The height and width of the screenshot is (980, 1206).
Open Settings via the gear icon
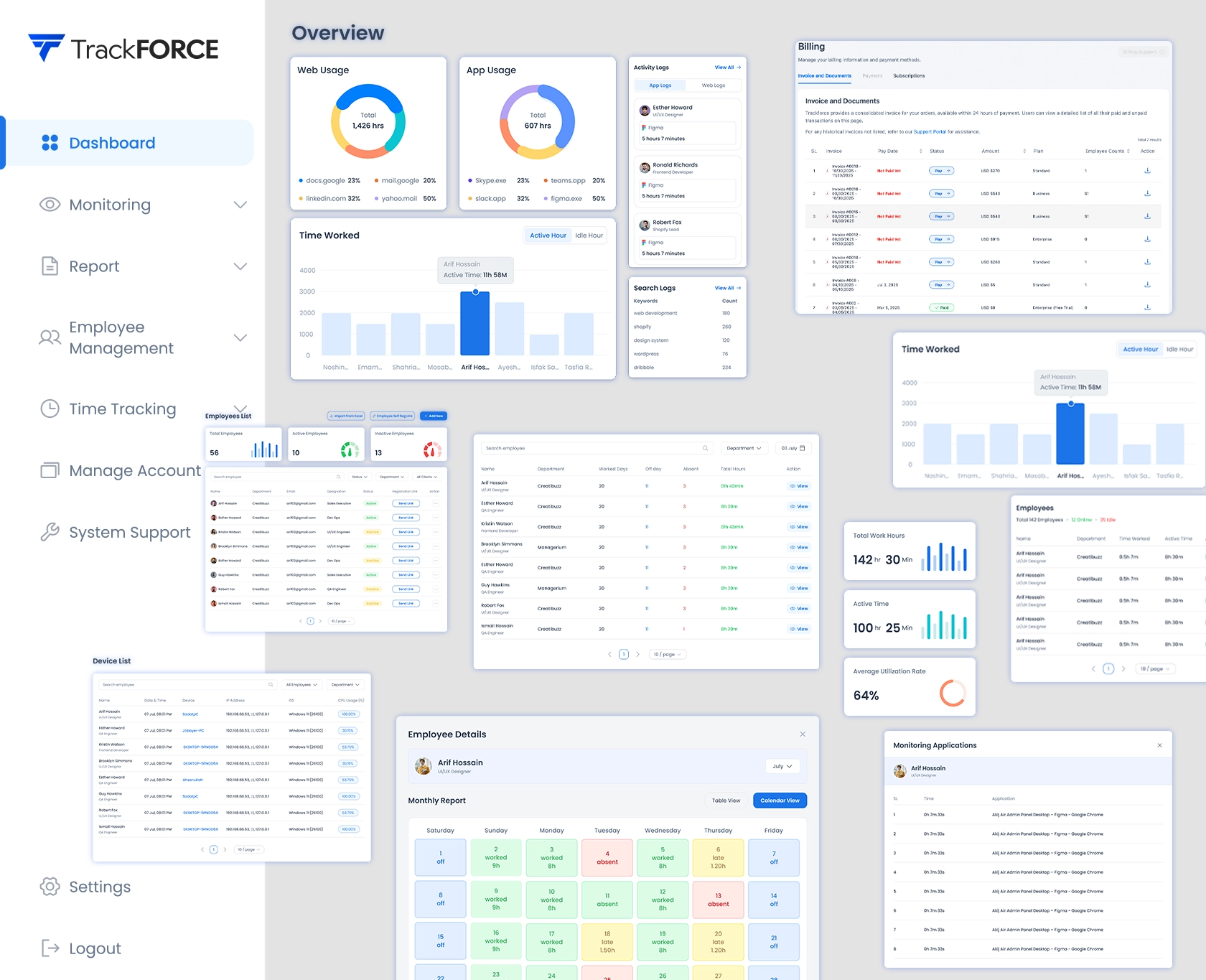pyautogui.click(x=50, y=887)
